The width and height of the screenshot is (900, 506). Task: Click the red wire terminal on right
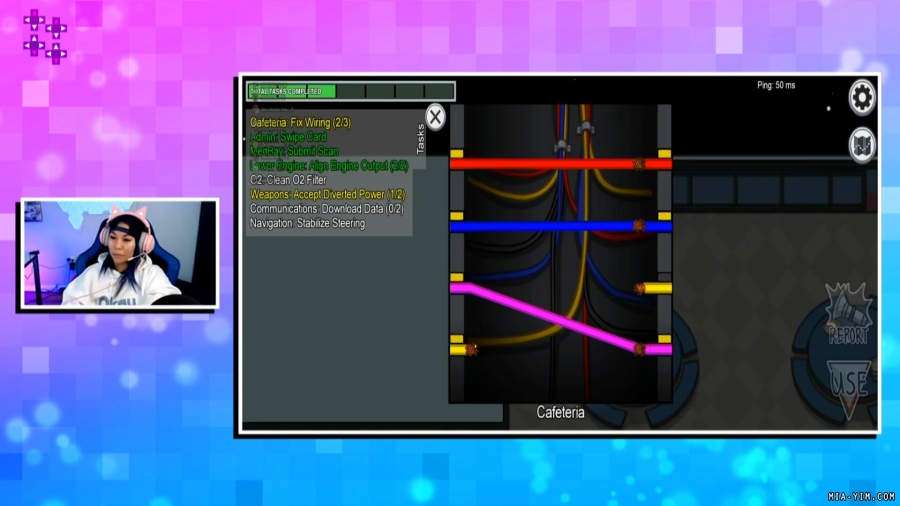[654, 164]
